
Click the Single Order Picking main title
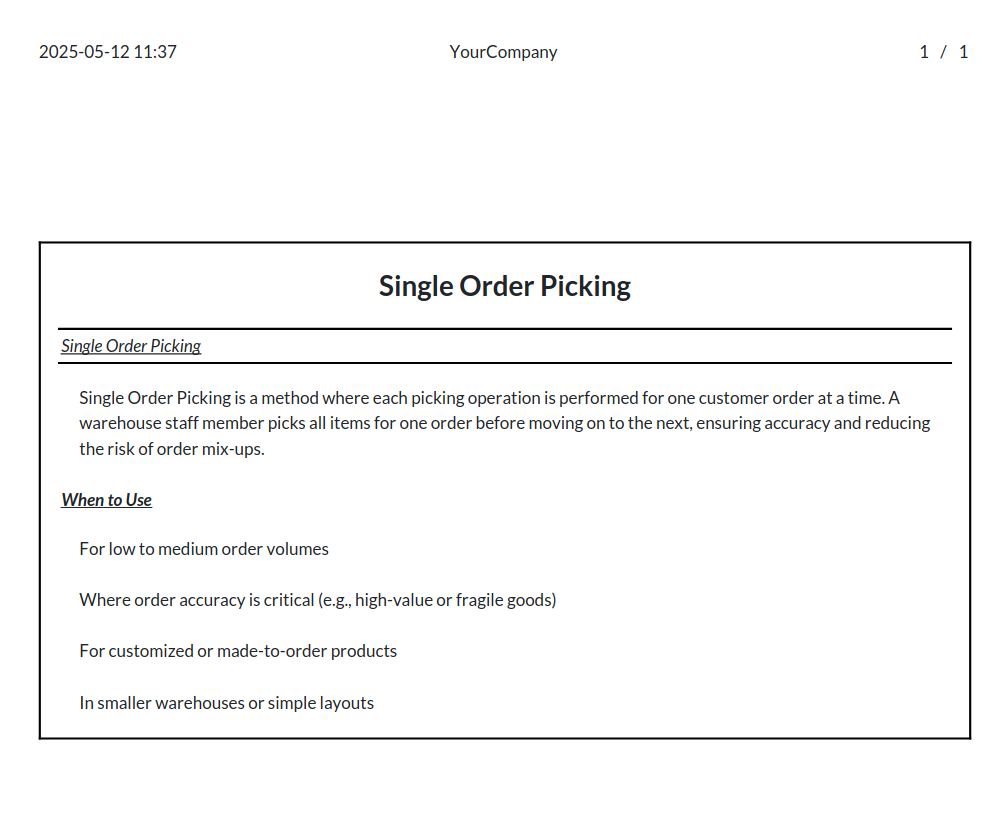505,286
